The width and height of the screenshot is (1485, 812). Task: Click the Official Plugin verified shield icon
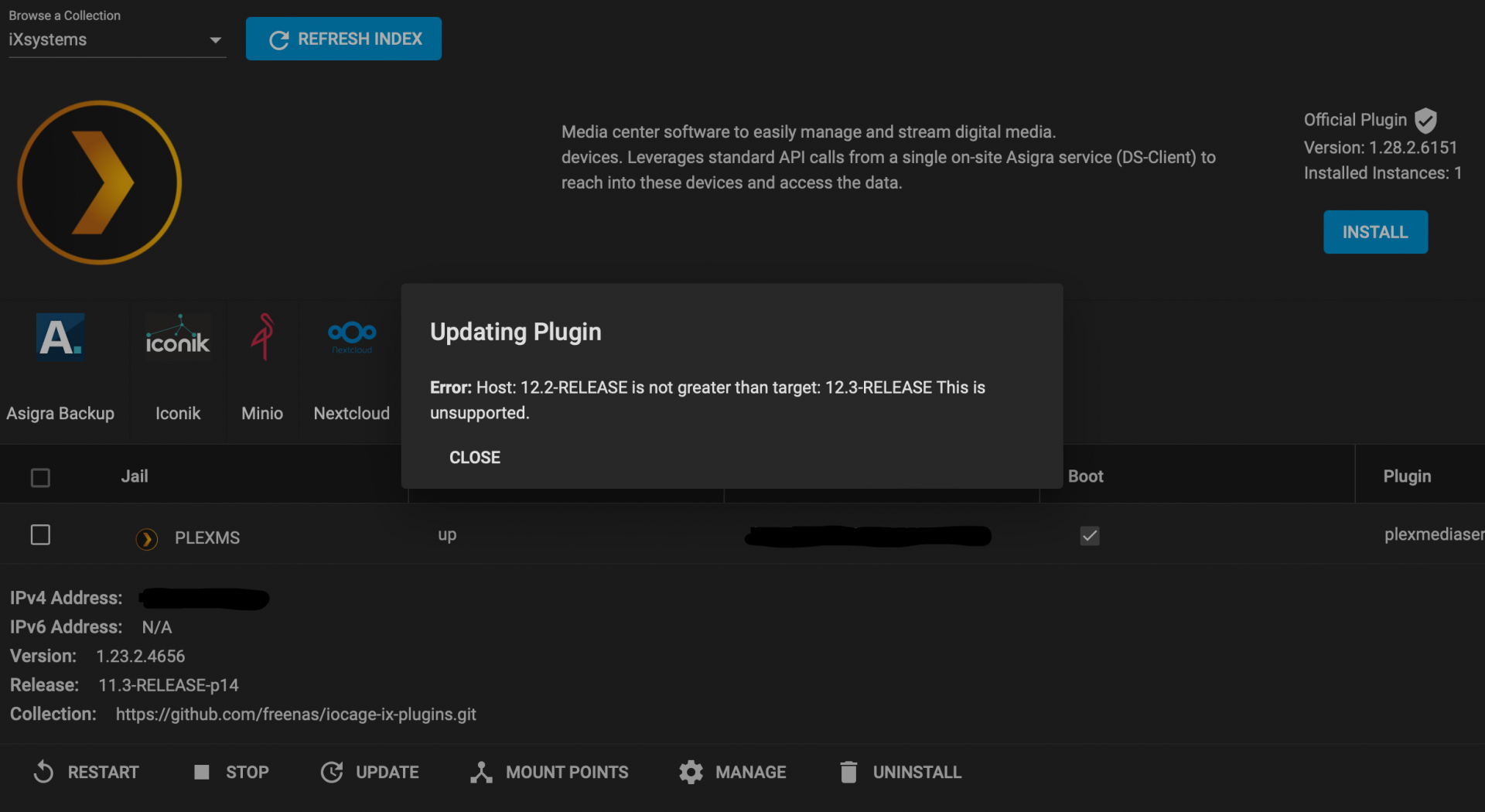1425,121
